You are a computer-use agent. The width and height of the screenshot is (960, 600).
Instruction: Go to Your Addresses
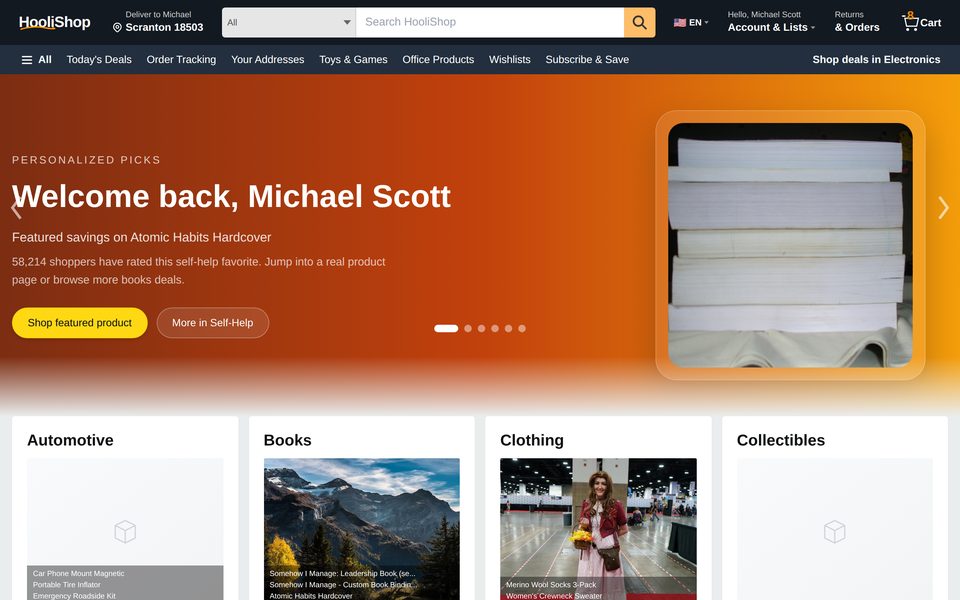click(268, 59)
